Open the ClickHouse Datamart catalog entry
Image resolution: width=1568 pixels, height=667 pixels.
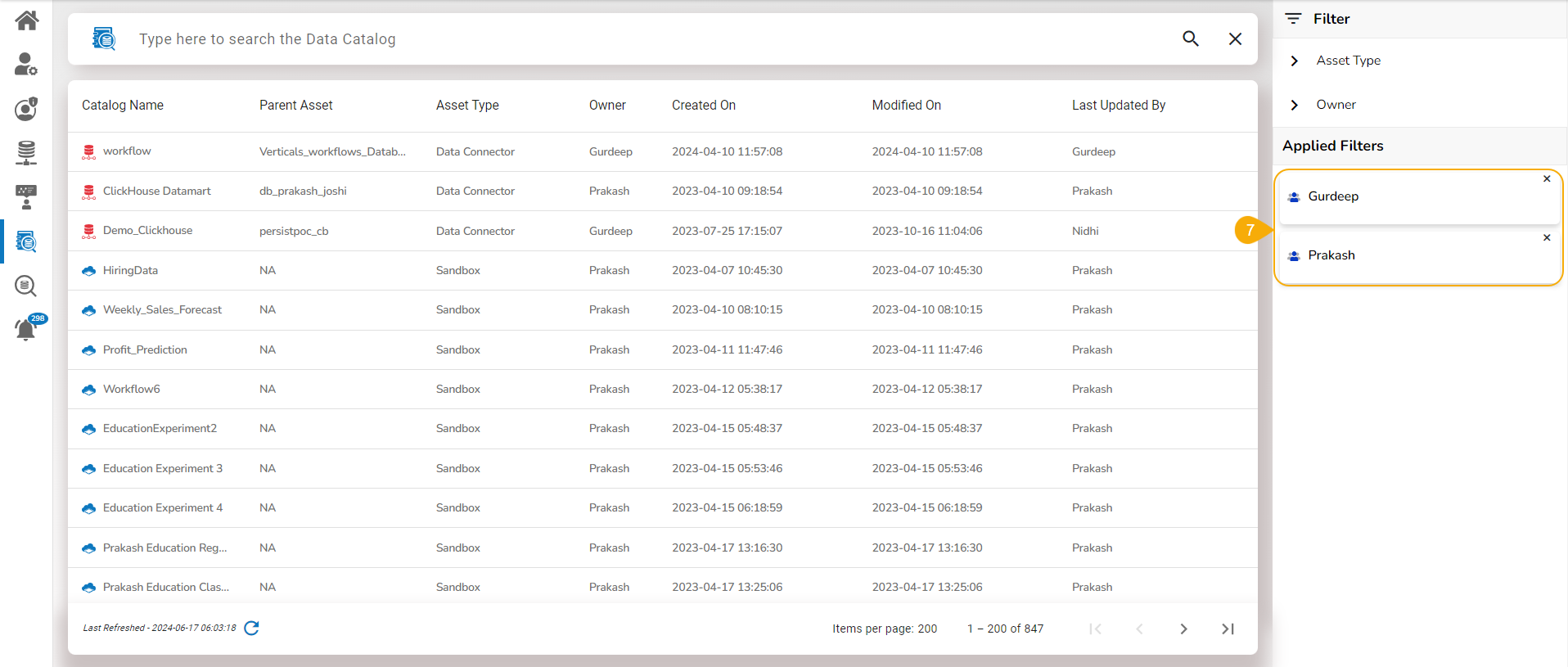157,191
